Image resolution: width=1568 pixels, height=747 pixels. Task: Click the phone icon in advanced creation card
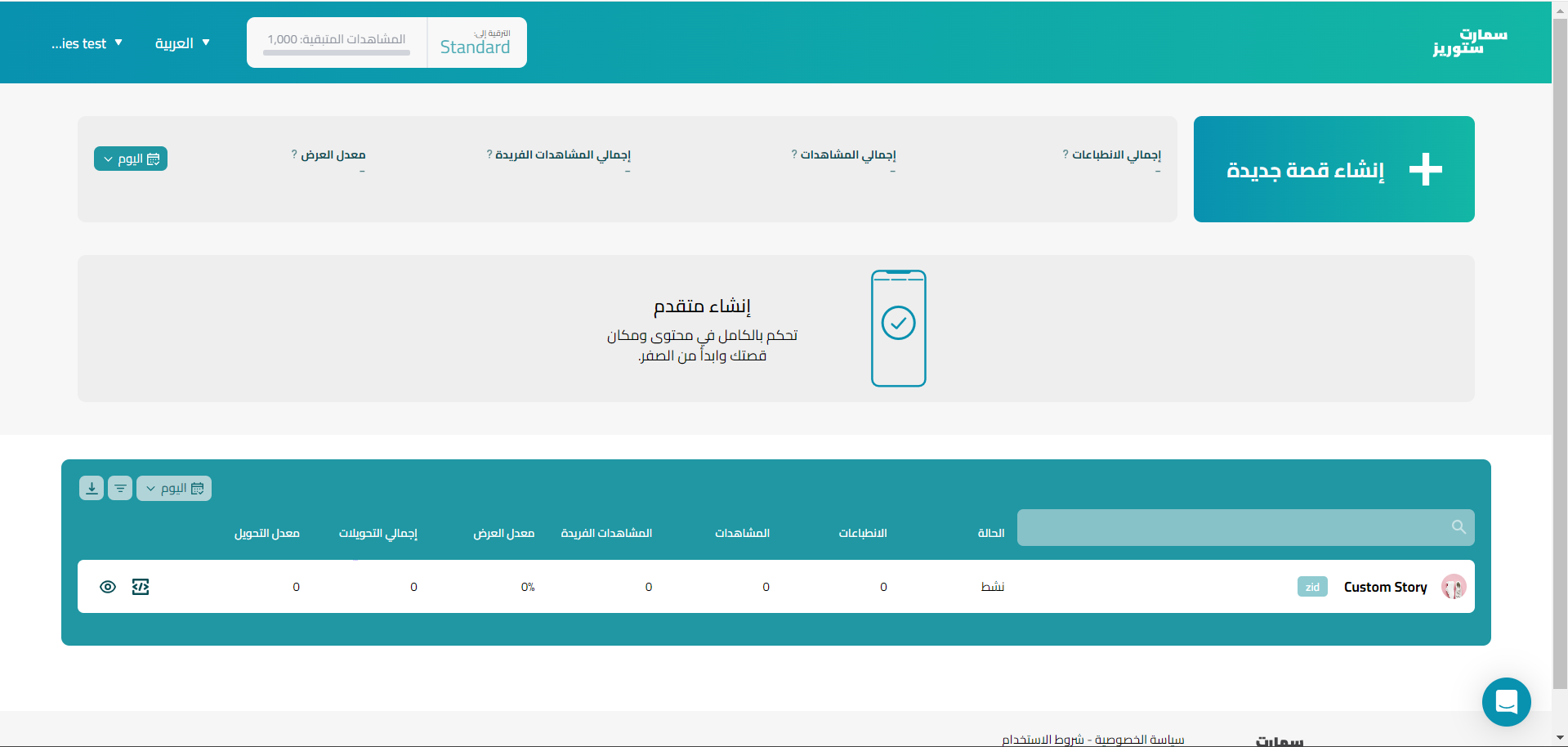(898, 328)
